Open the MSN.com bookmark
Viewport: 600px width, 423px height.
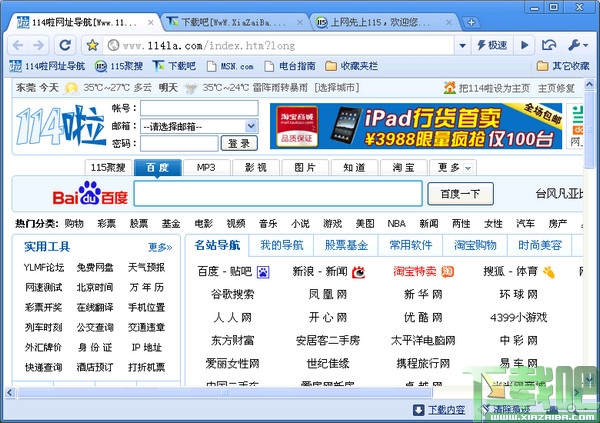pos(230,66)
